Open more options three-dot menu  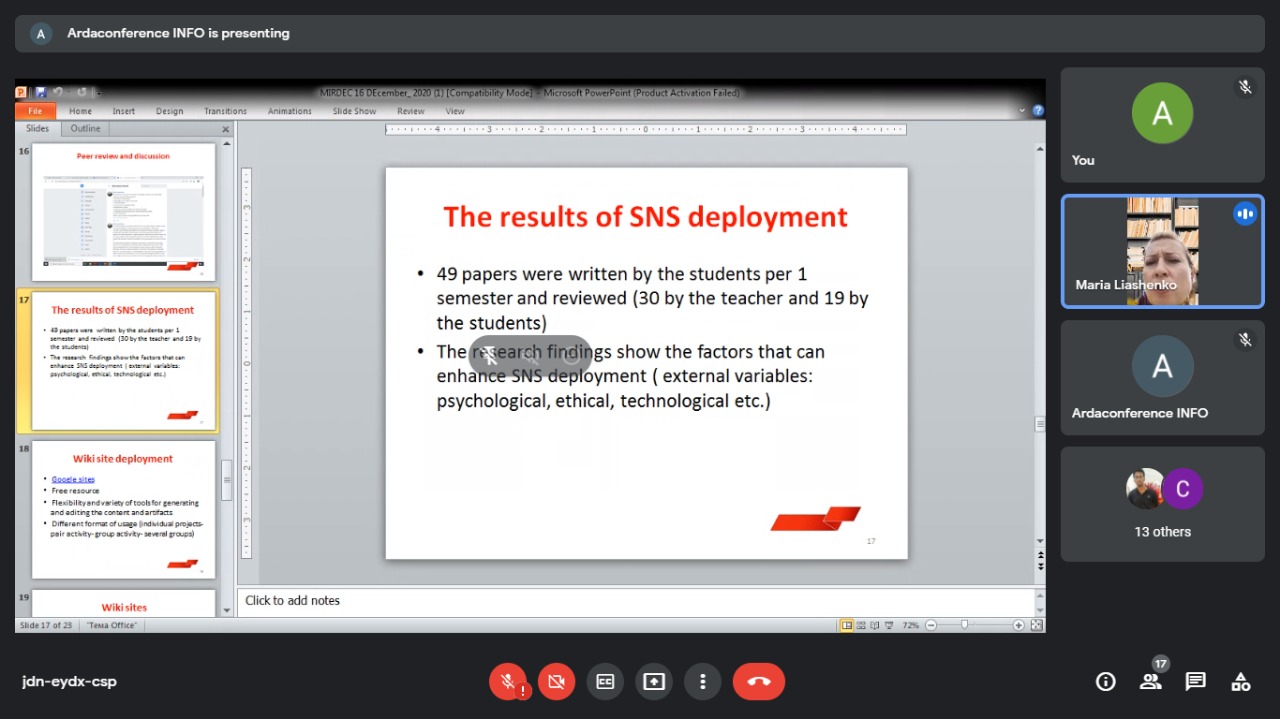pos(703,682)
